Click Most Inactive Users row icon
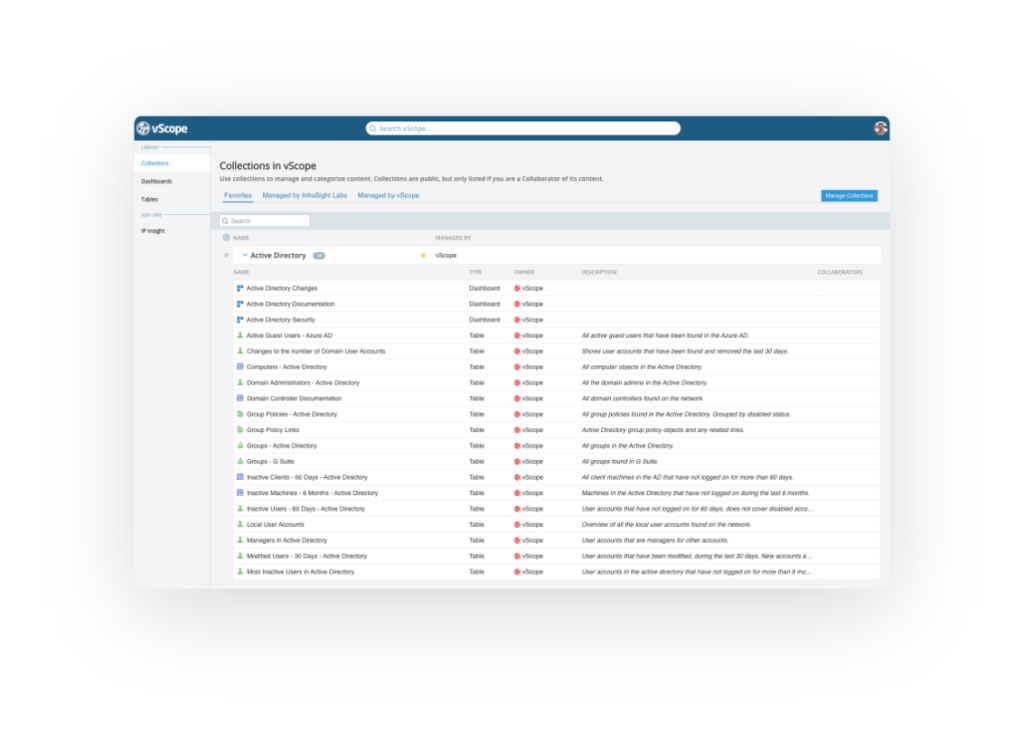This screenshot has height=741, width=1024. tap(240, 571)
